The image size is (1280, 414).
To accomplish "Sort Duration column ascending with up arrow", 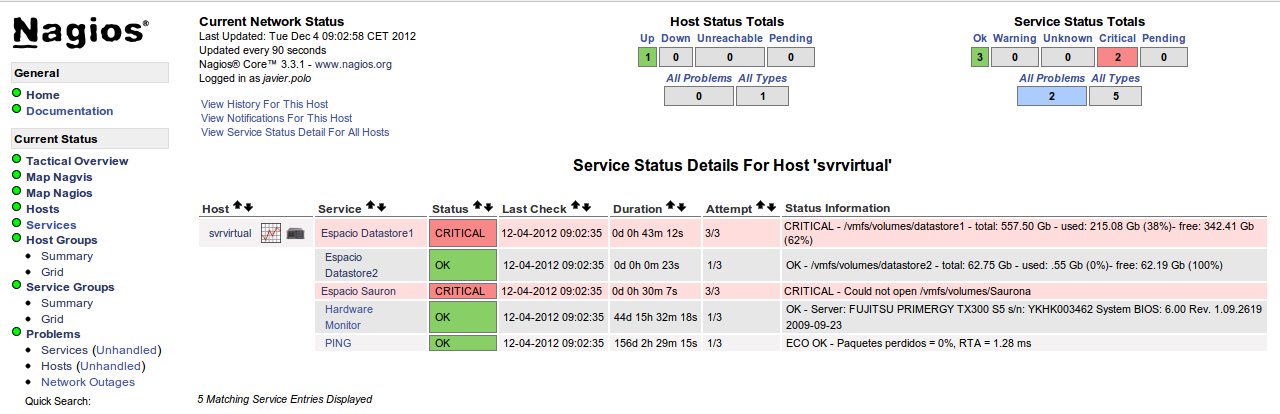I will click(670, 207).
